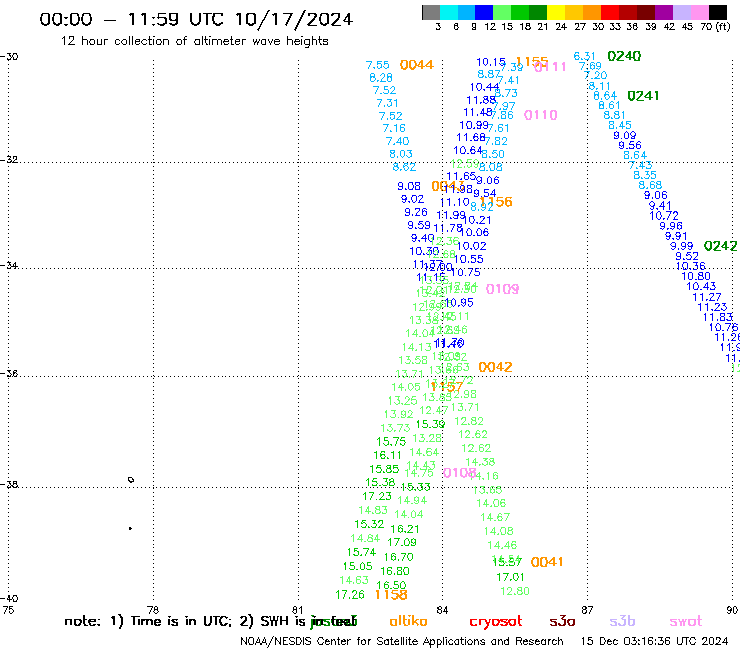Select the pink swatch in the color legend
Image resolution: width=740 pixels, height=650 pixels.
(x=700, y=12)
